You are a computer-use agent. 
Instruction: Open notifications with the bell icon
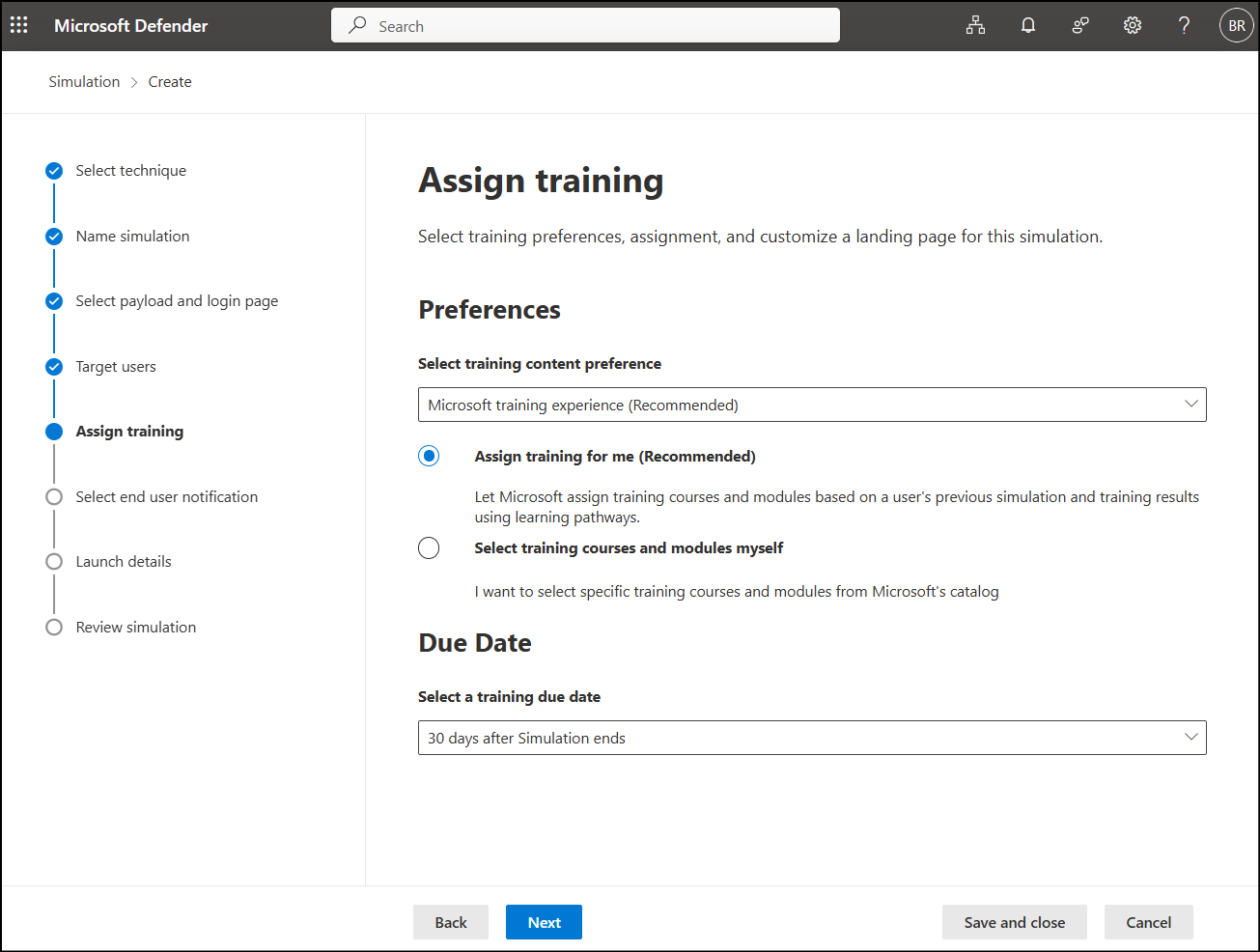(1027, 25)
